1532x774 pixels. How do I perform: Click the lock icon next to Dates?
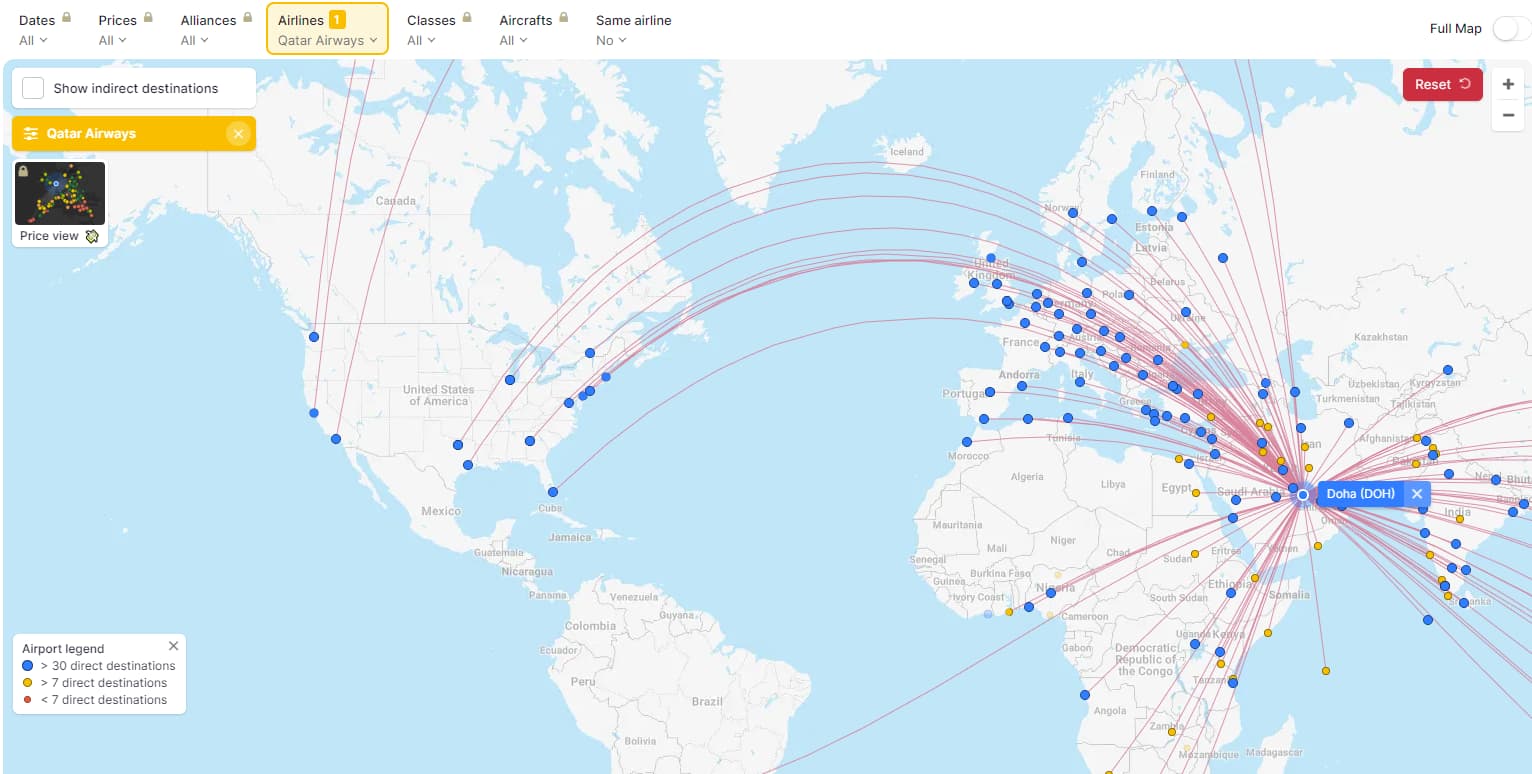click(x=67, y=18)
